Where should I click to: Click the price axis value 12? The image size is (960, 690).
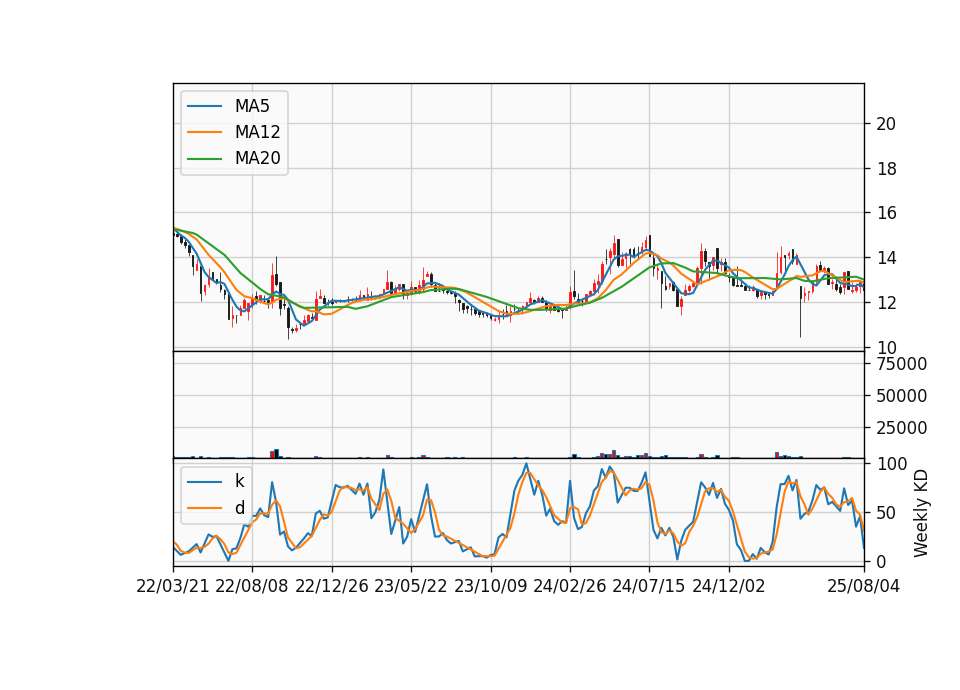coord(886,302)
